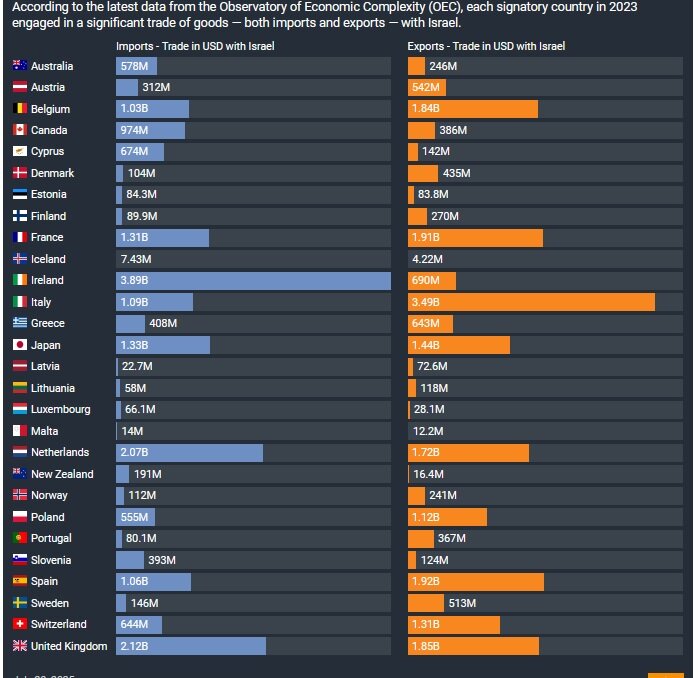Click the Luxembourg country label
This screenshot has height=678, width=698.
pos(60,409)
